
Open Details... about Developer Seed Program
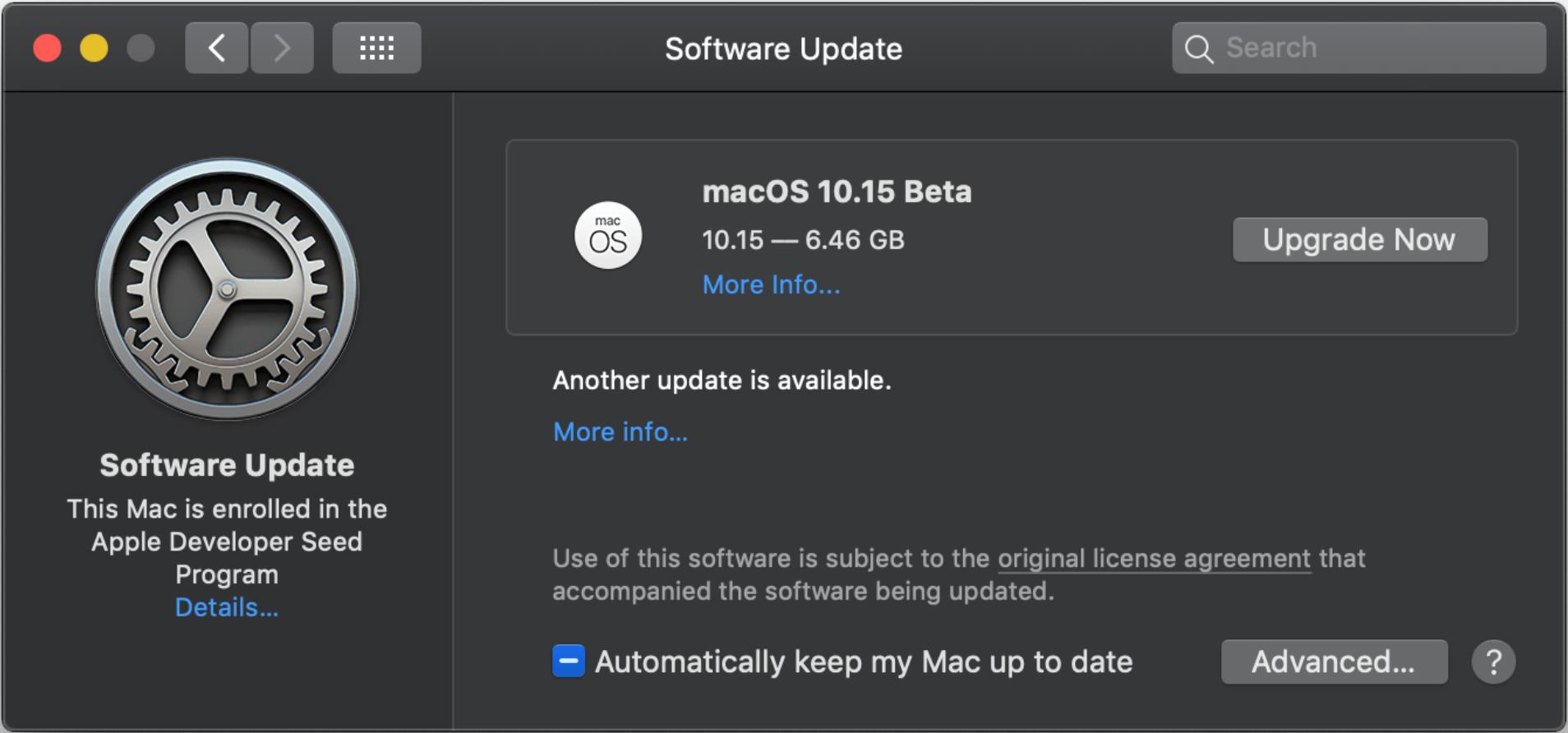(227, 607)
